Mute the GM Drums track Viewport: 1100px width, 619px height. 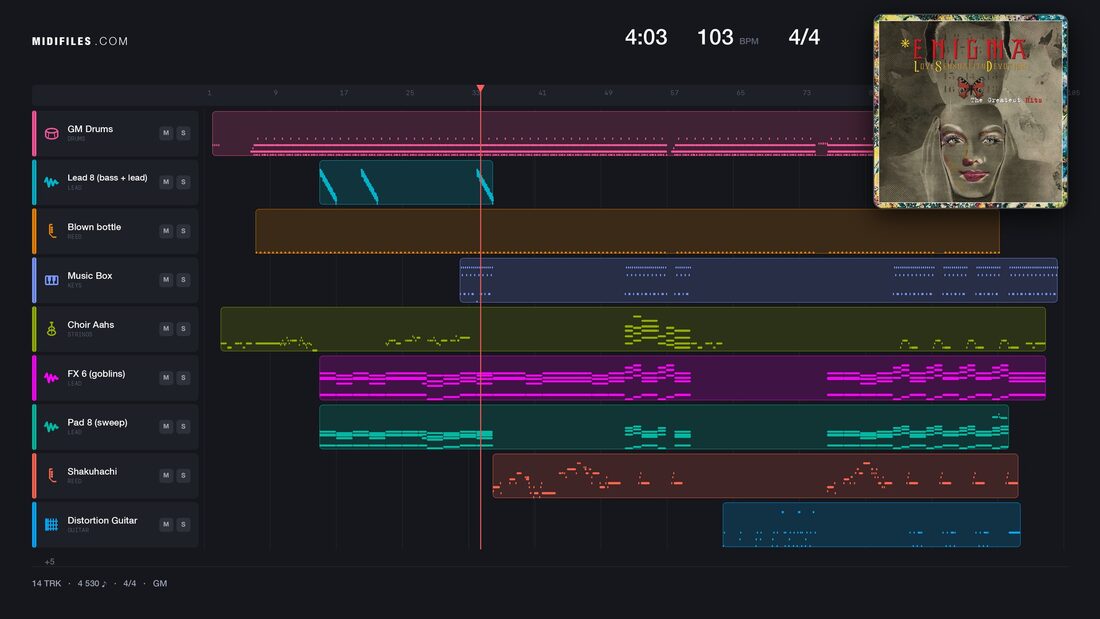pyautogui.click(x=166, y=133)
